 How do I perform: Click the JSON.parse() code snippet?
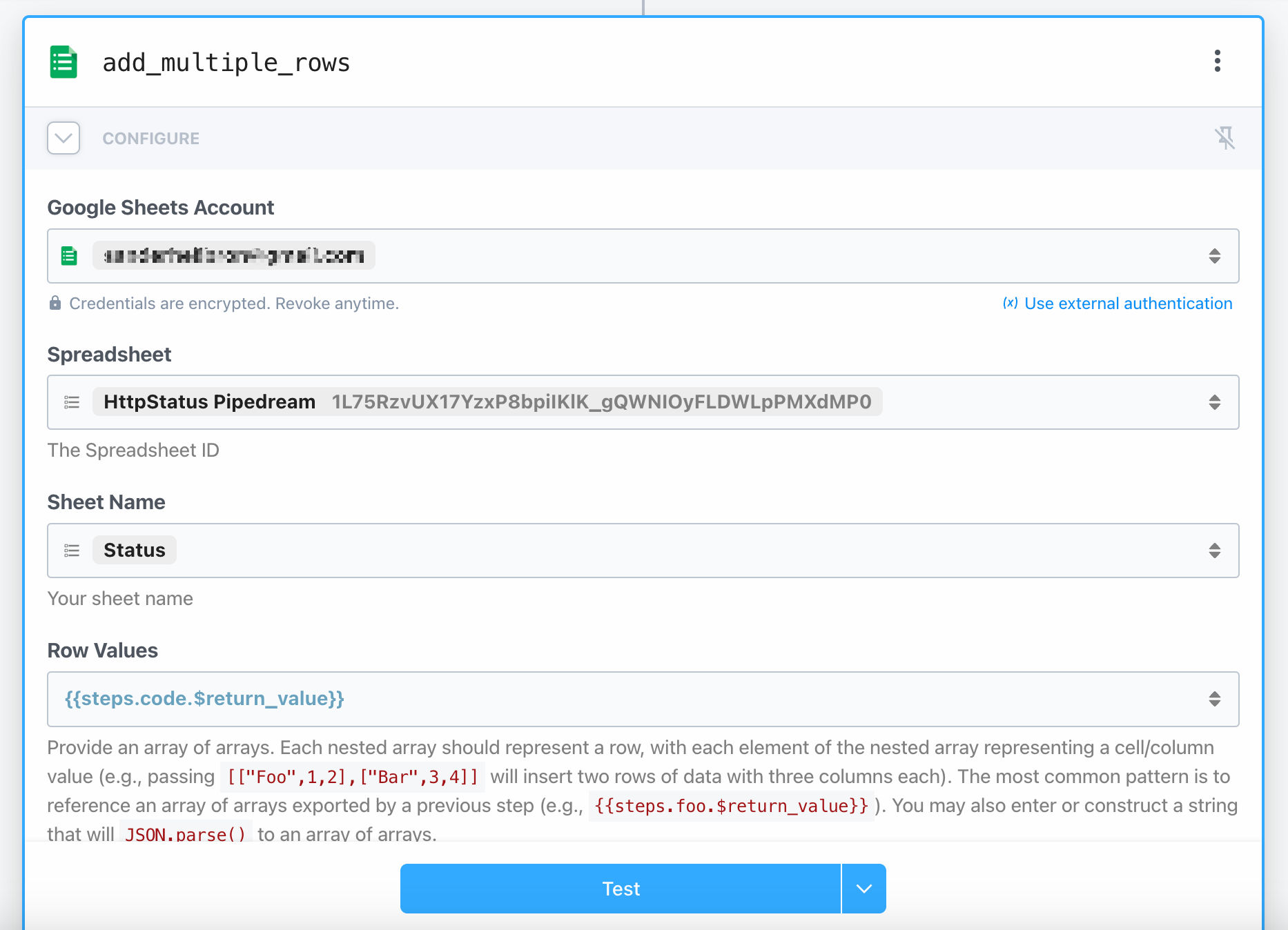tap(186, 834)
